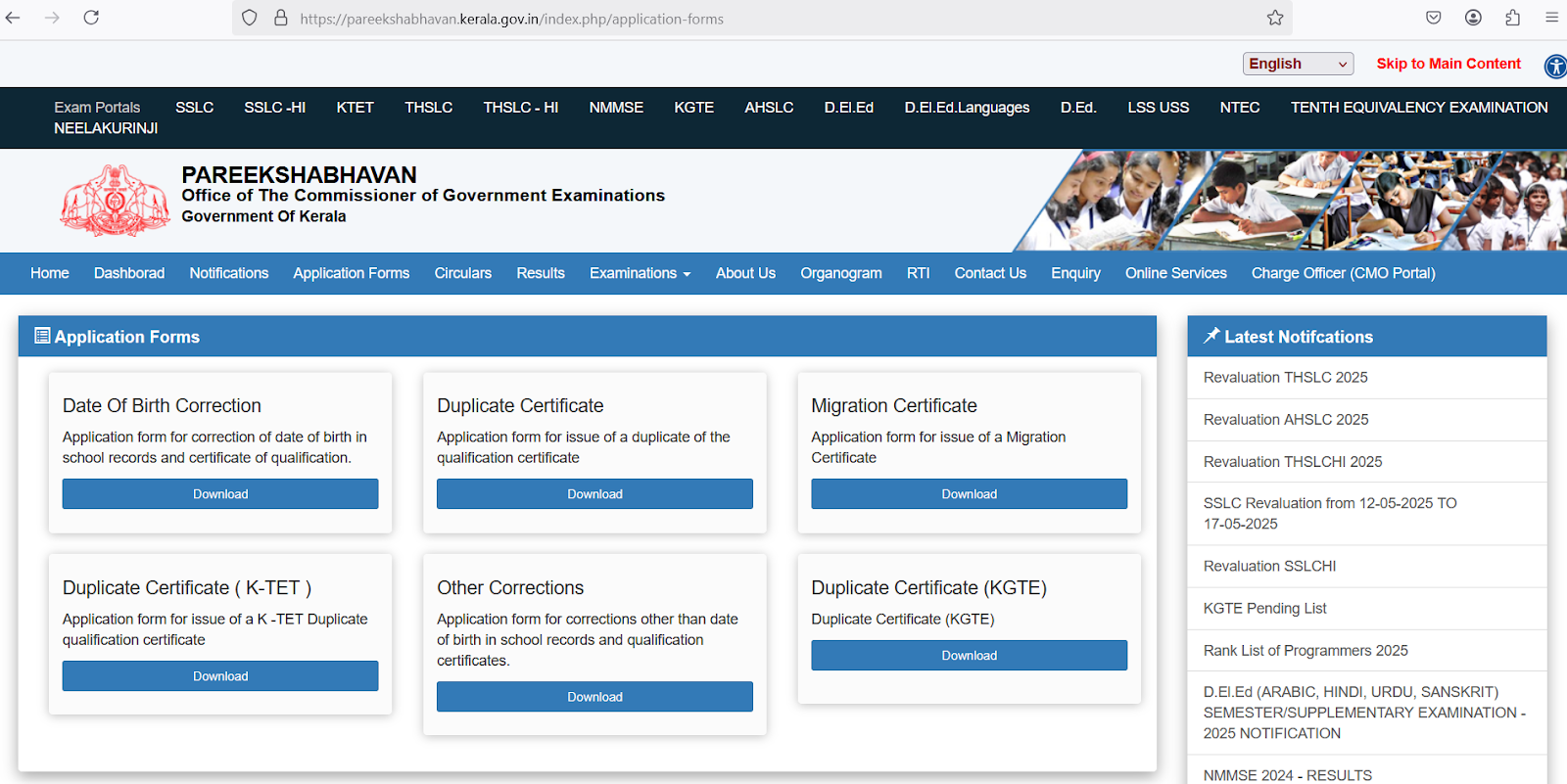The image size is (1567, 784).
Task: Open the About Us page
Action: coord(745,273)
